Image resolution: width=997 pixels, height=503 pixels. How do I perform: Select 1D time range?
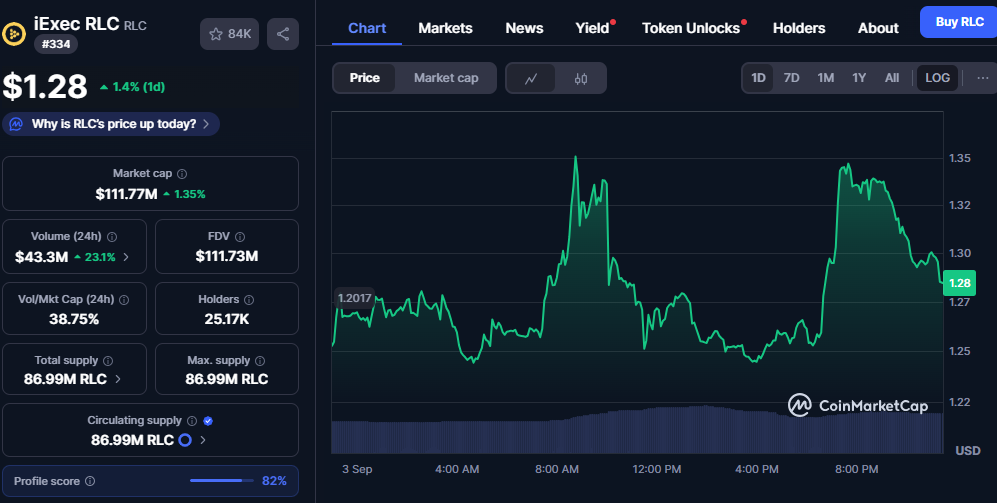pyautogui.click(x=758, y=78)
